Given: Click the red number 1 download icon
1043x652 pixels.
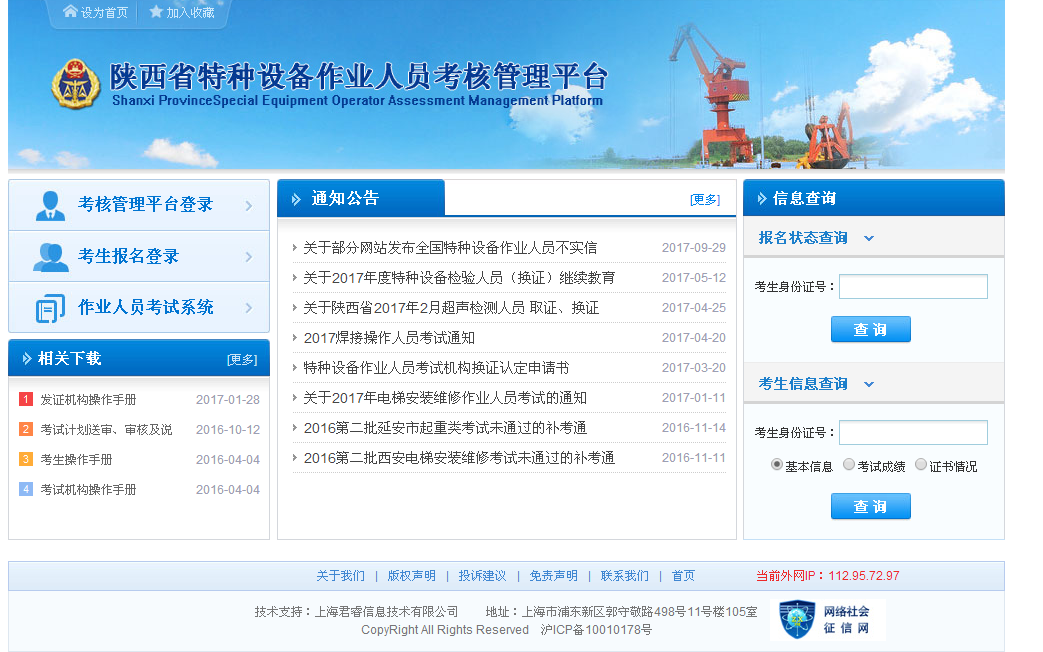Looking at the screenshot, I should [26, 400].
